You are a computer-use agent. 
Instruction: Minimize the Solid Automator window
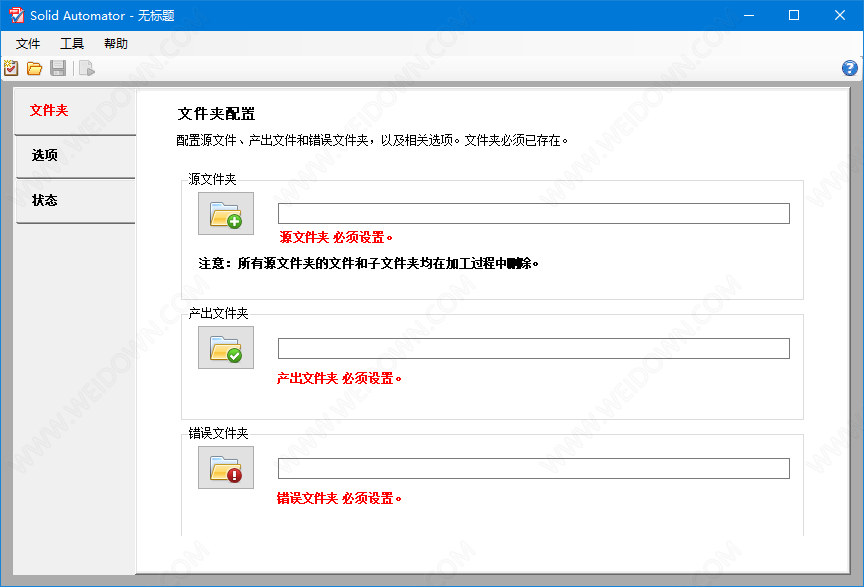[x=748, y=15]
